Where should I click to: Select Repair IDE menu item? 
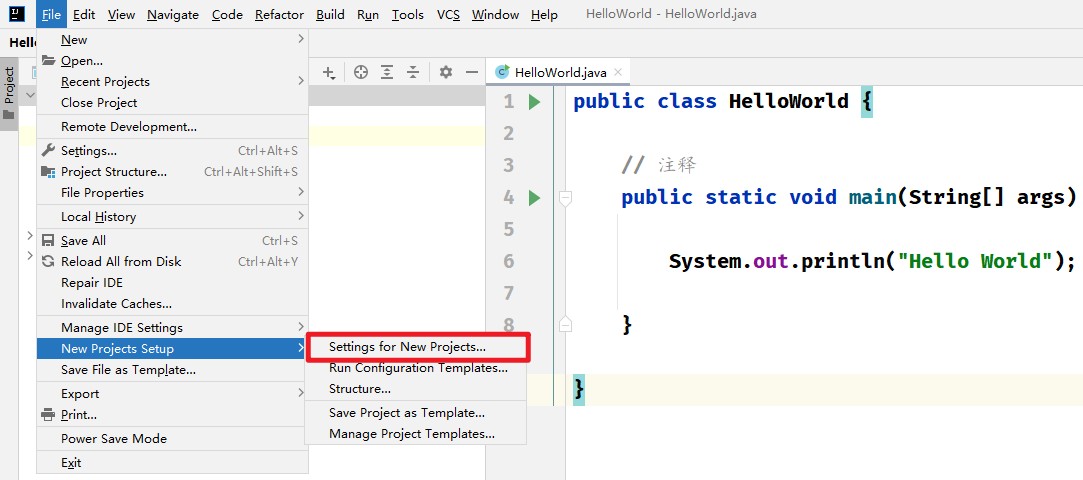pyautogui.click(x=172, y=282)
